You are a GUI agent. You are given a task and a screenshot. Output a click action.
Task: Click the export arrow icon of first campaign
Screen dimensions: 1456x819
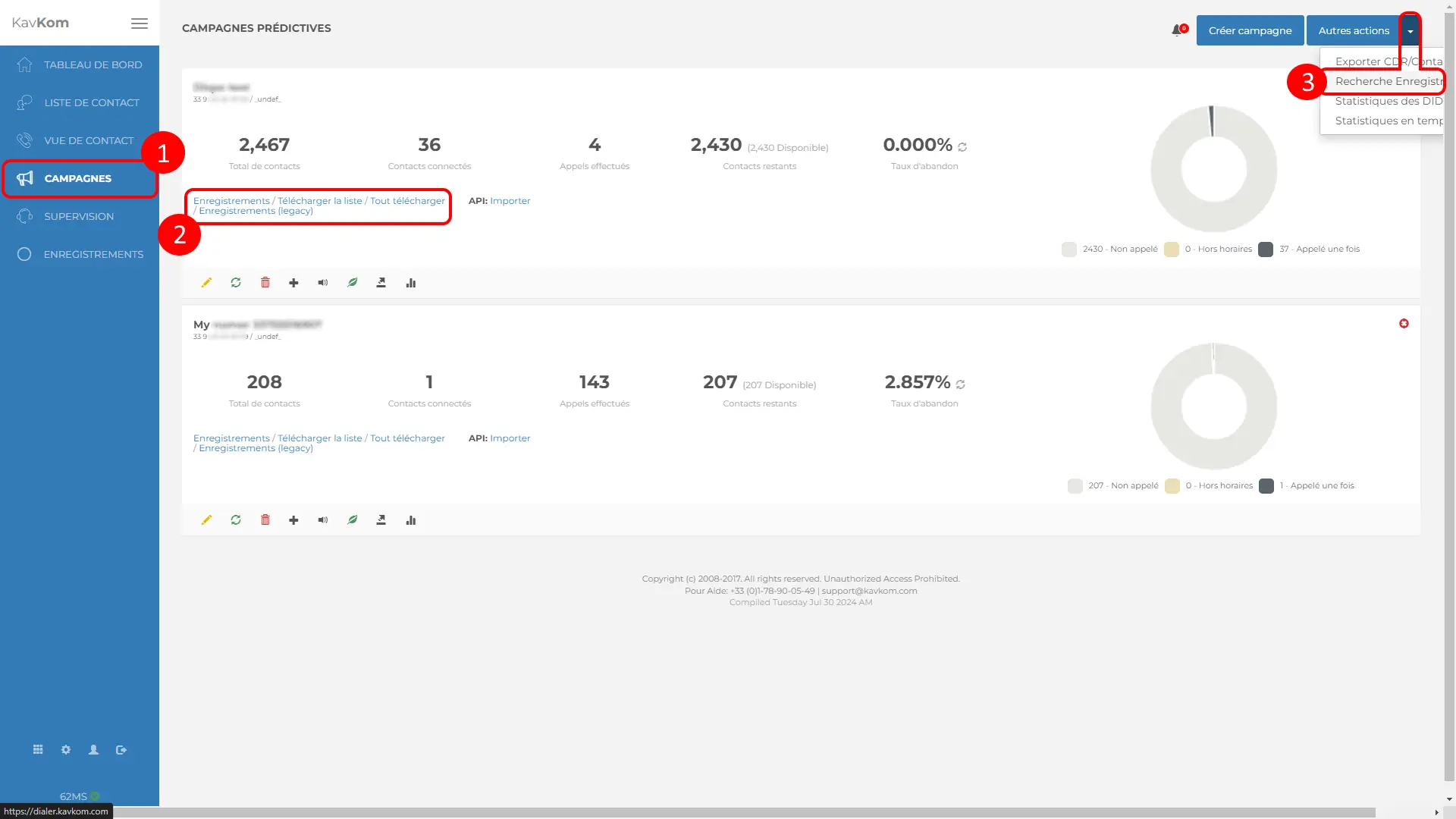point(381,283)
